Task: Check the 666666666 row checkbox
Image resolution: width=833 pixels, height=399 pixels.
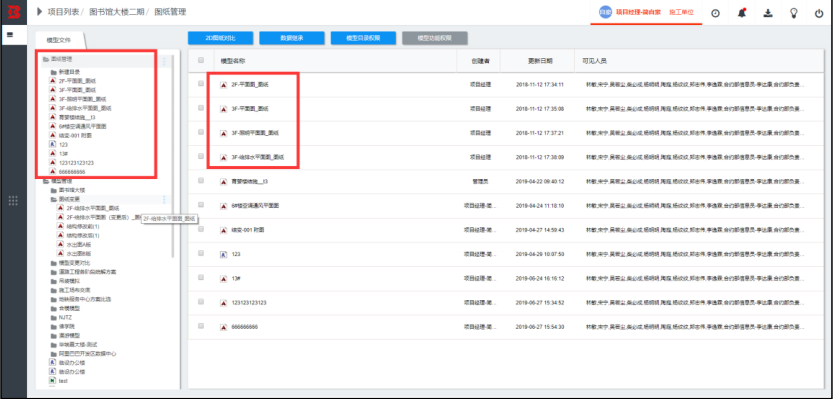Action: (201, 326)
